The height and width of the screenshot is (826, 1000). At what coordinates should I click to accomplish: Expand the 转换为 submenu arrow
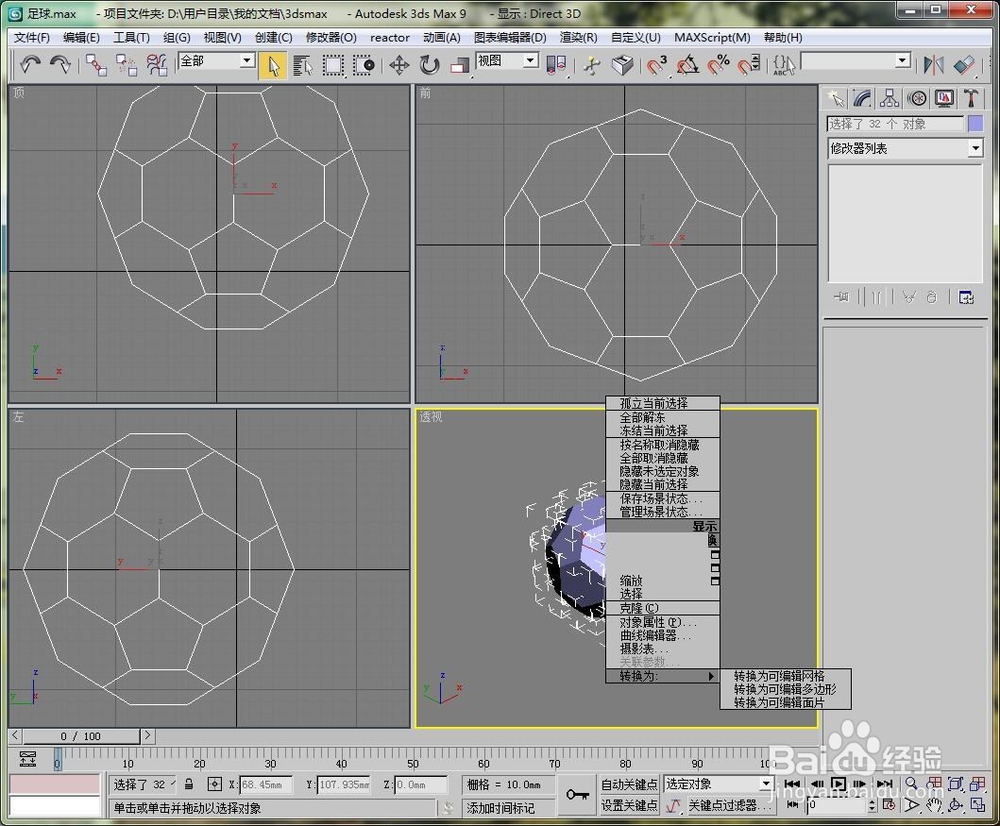tap(711, 676)
